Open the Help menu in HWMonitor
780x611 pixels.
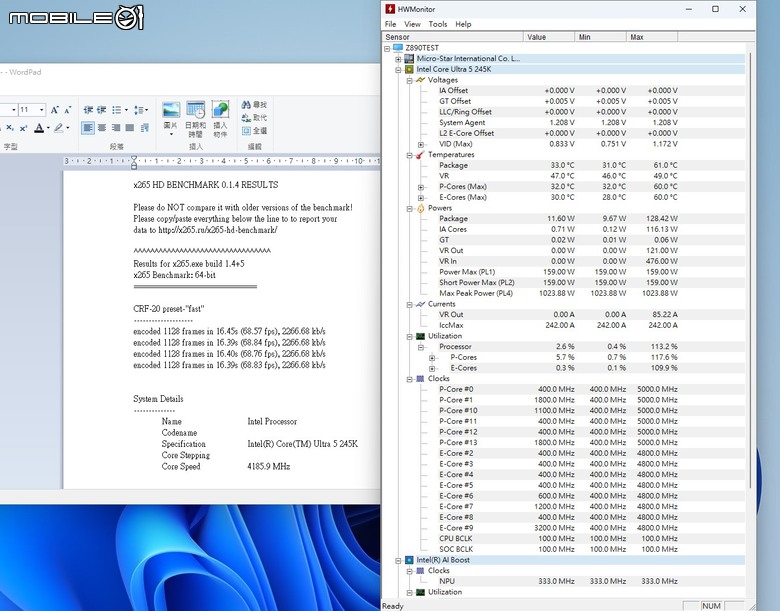click(463, 24)
